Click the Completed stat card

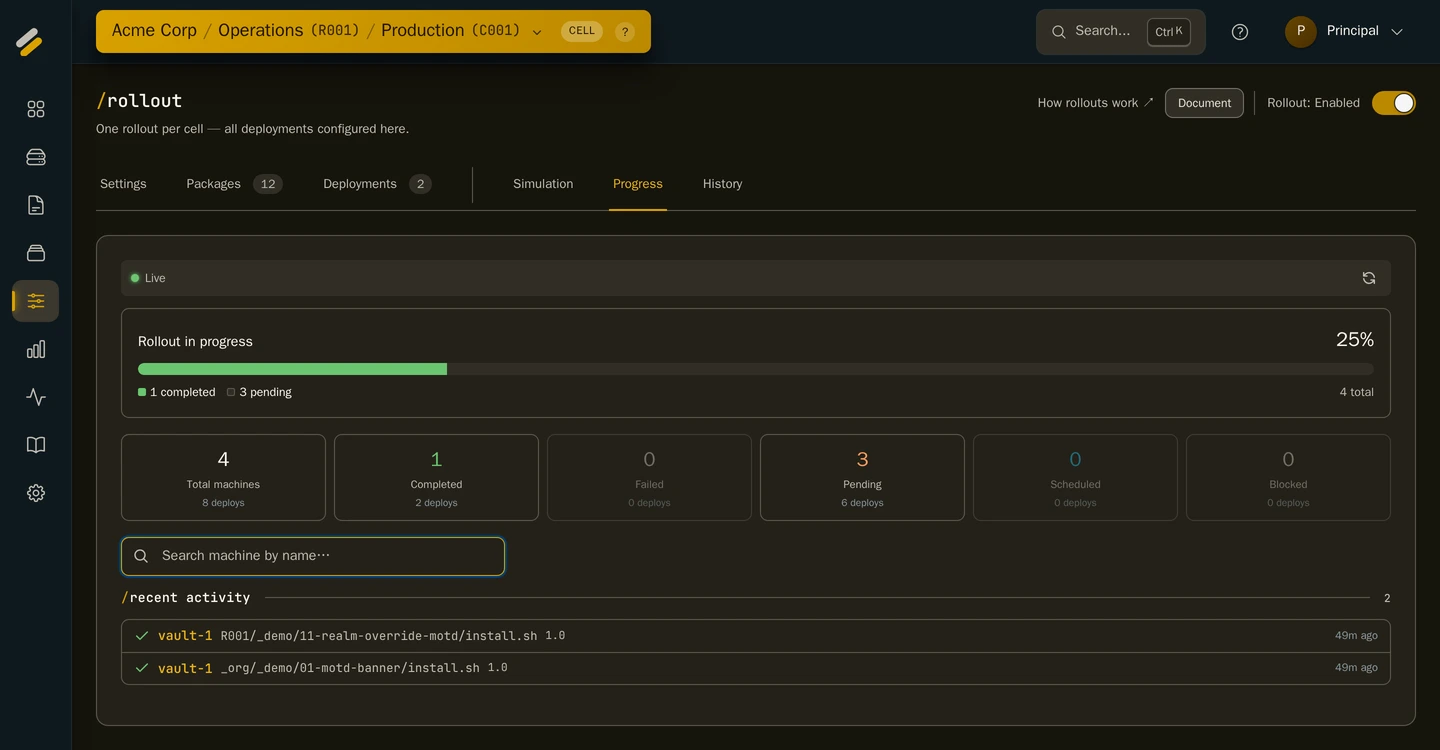point(436,477)
